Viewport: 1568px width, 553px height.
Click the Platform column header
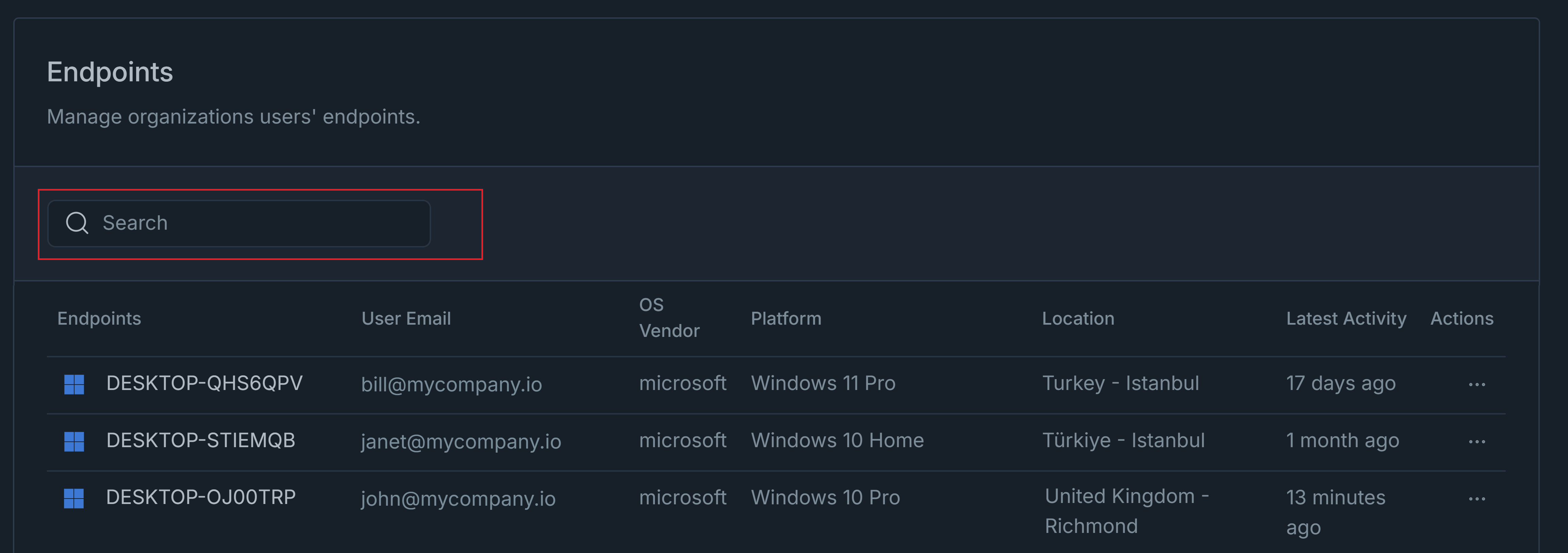[786, 319]
